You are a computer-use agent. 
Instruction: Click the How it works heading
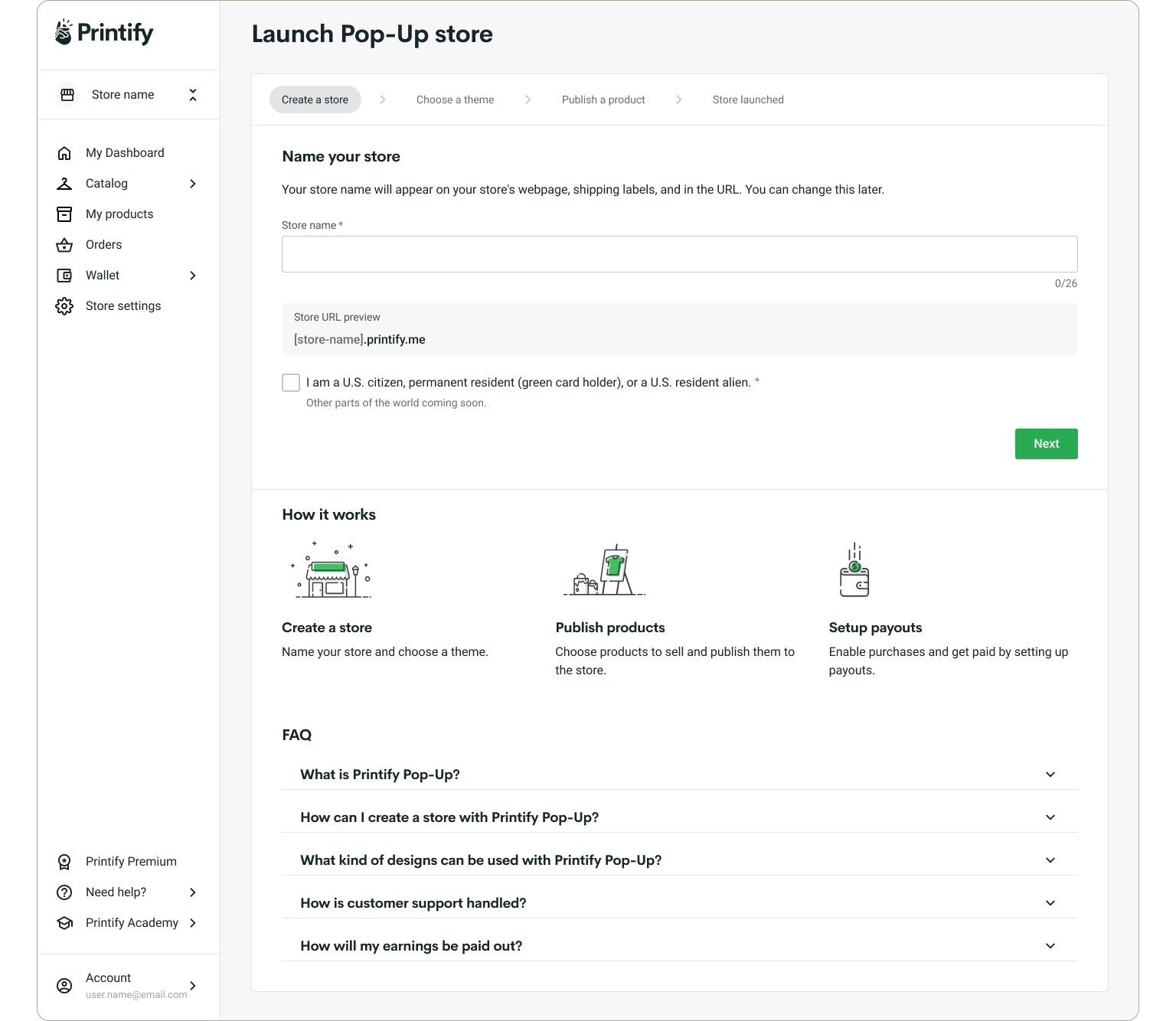point(329,514)
